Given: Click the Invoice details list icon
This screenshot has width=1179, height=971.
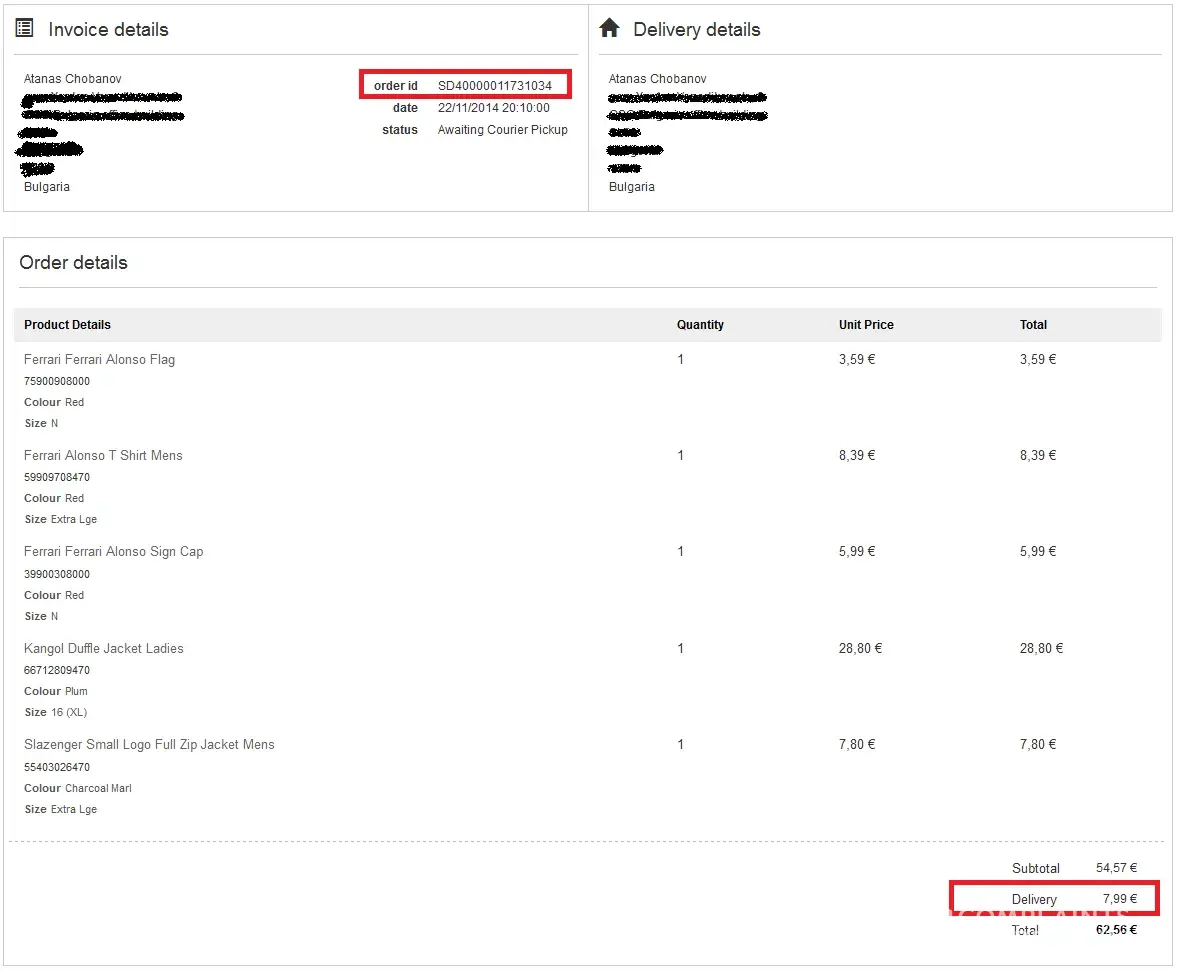Looking at the screenshot, I should 25,29.
